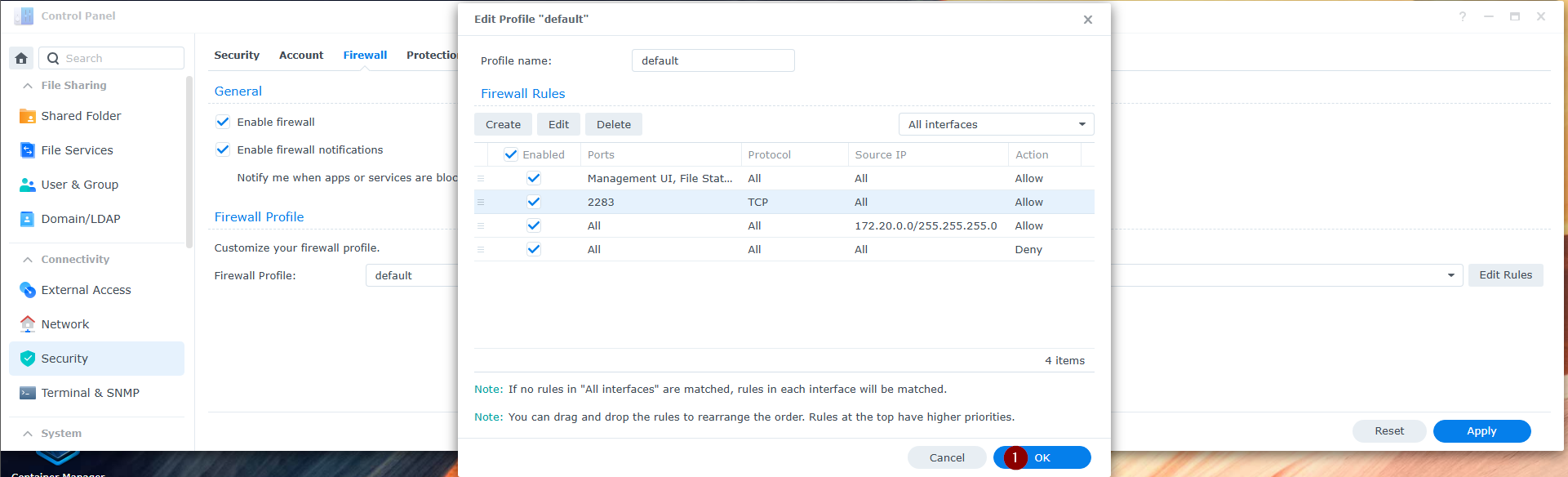Open Network settings in sidebar
The width and height of the screenshot is (1568, 477).
(64, 324)
